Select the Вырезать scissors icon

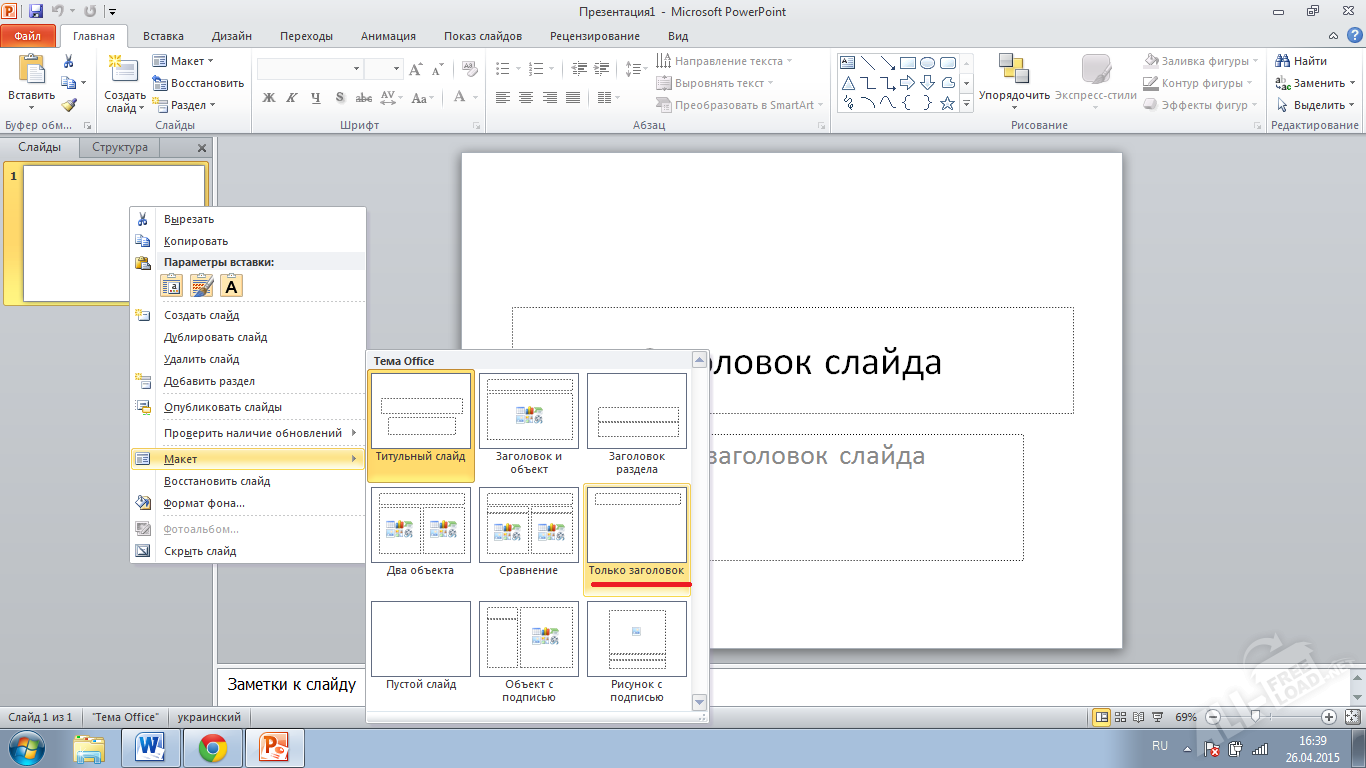click(143, 217)
